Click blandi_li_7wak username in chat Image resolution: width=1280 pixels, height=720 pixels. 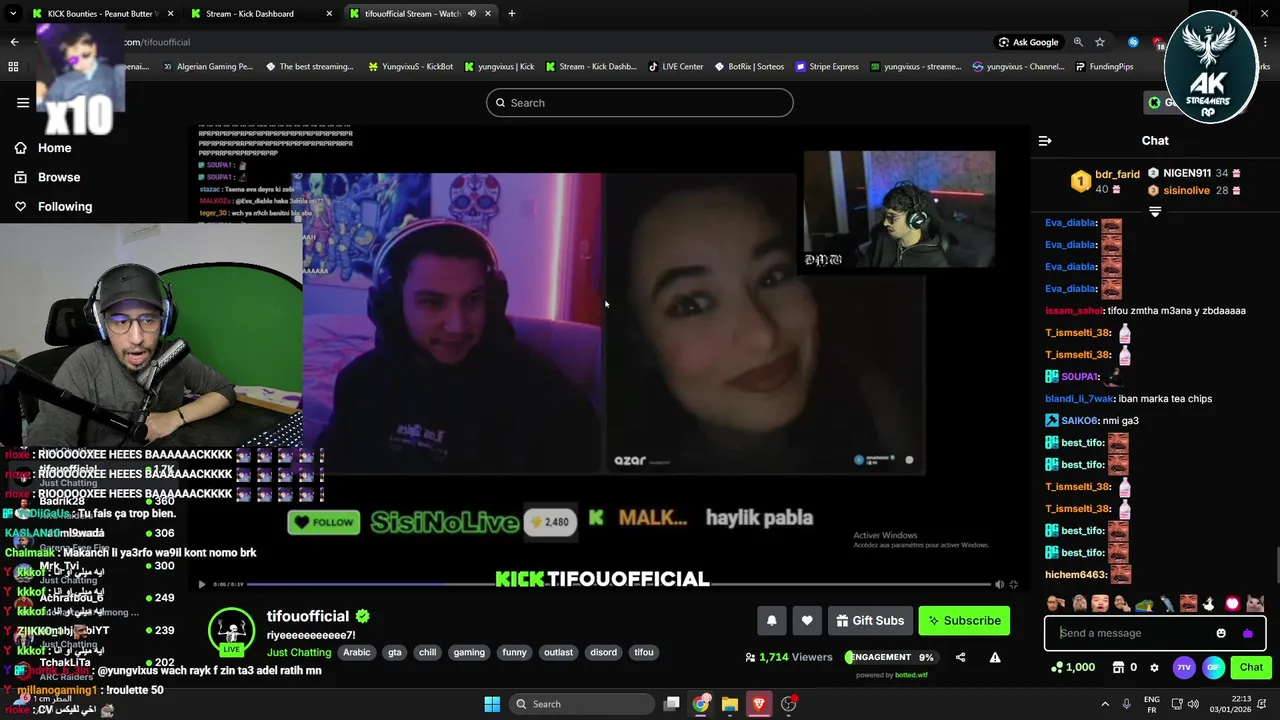1079,399
